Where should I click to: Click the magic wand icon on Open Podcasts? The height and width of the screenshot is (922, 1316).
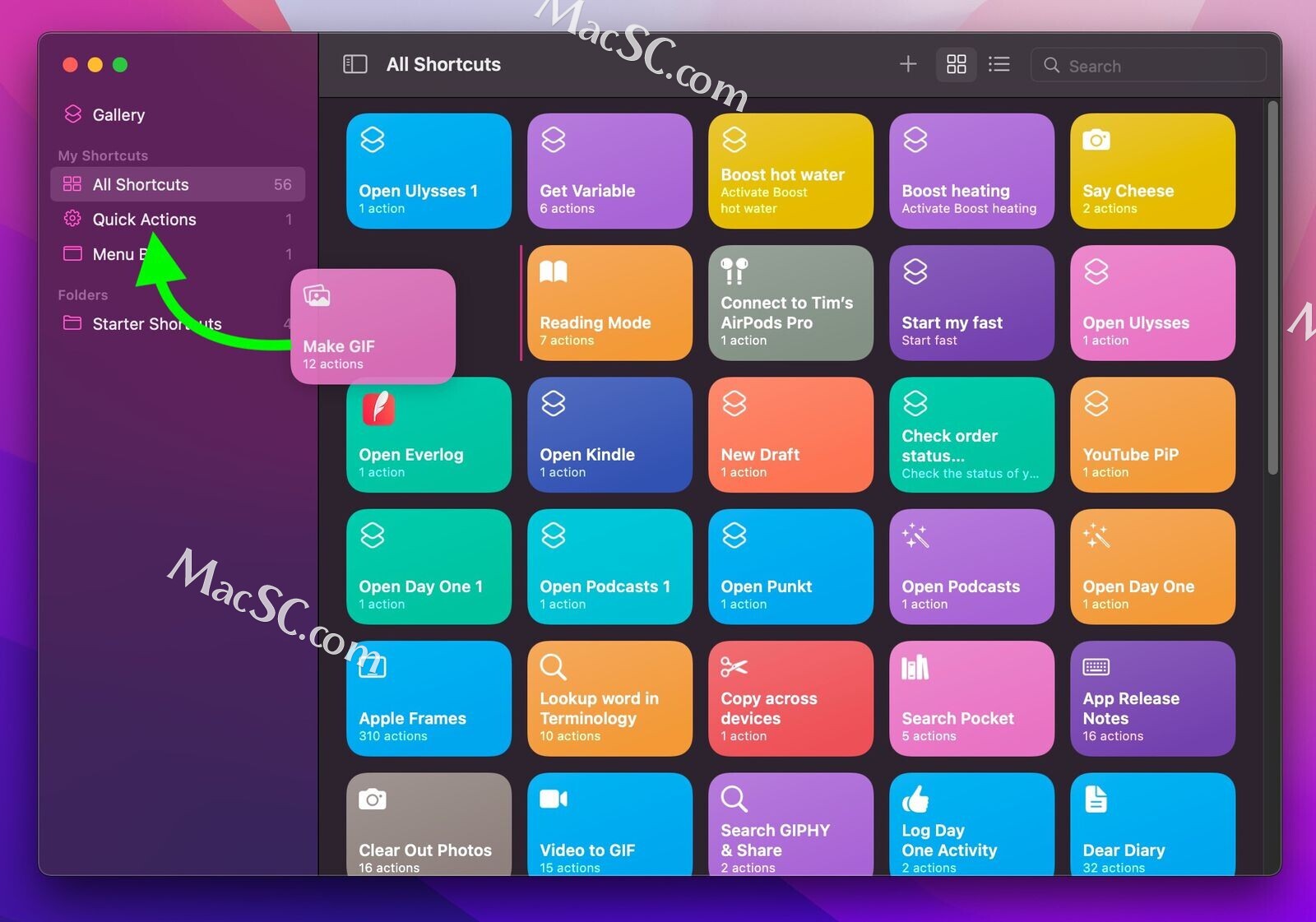915,535
